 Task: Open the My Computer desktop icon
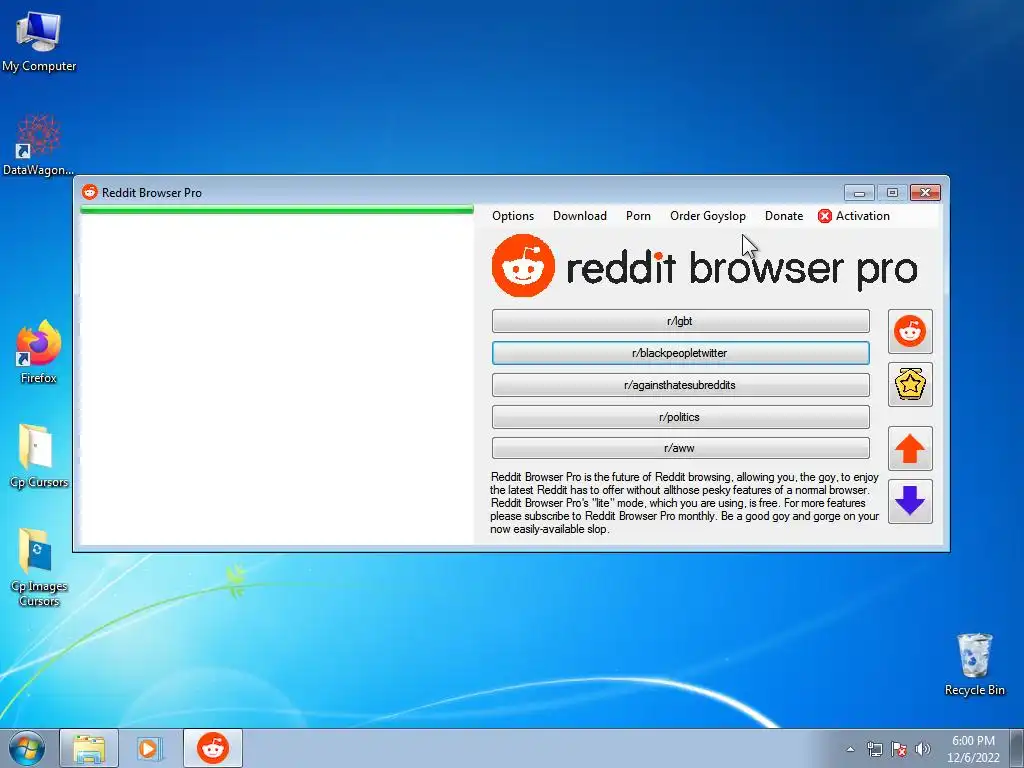39,42
